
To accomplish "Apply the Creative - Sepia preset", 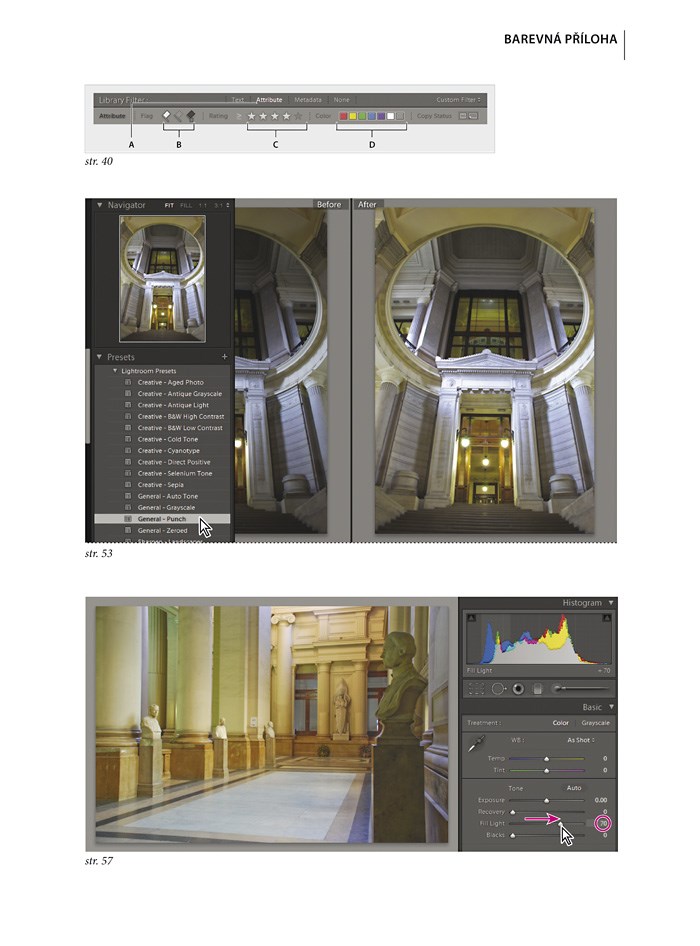I will 160,485.
